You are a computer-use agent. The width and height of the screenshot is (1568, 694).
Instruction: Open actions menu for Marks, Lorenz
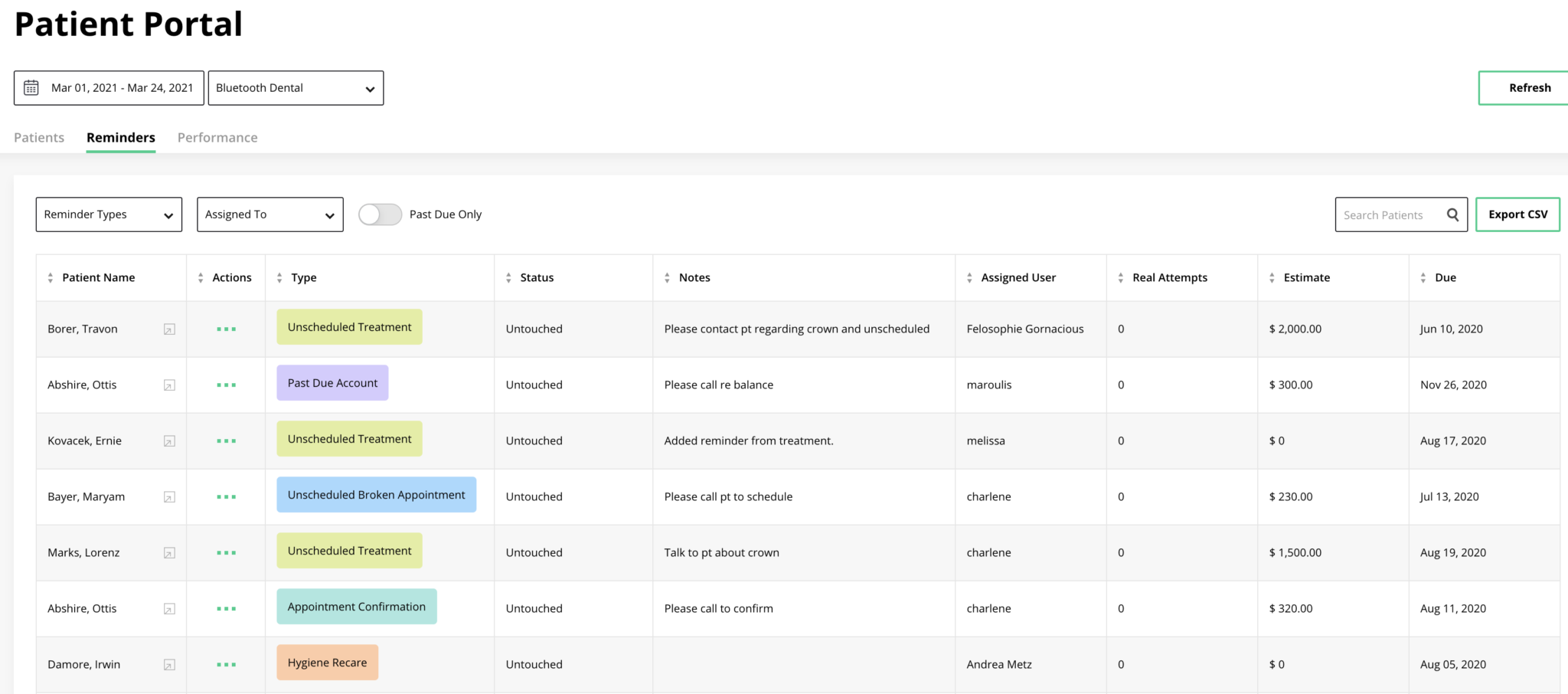226,553
